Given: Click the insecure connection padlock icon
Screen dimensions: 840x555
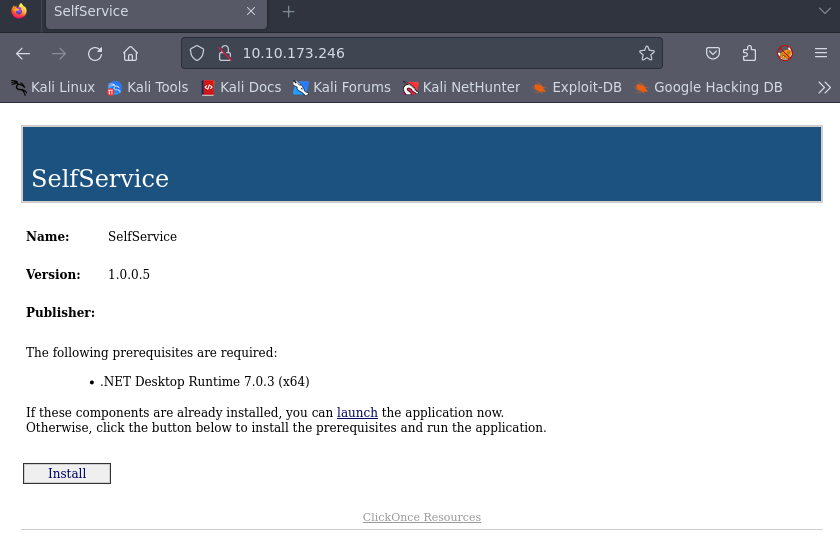Looking at the screenshot, I should click(224, 53).
